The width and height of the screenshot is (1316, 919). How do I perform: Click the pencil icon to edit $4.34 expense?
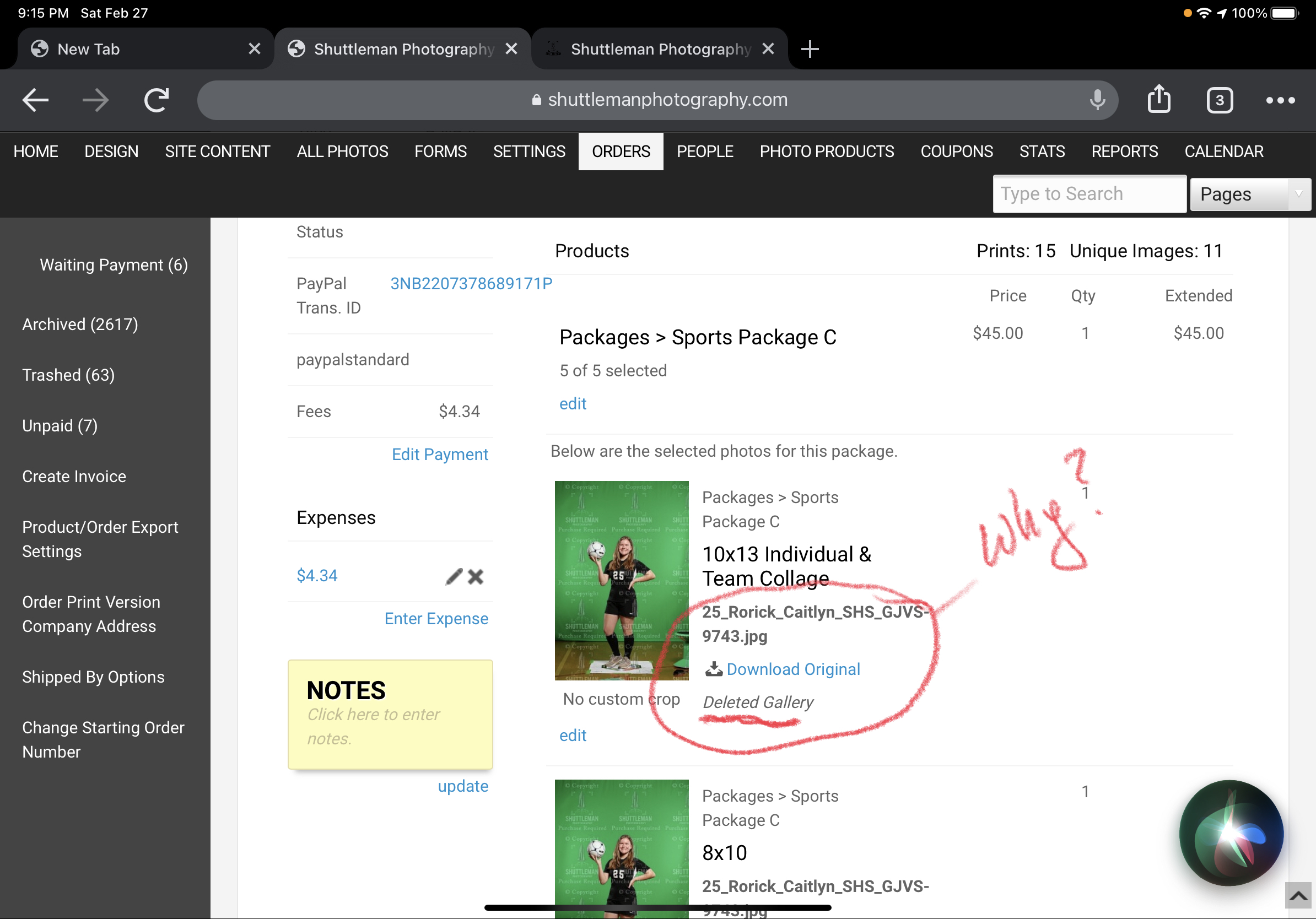454,576
